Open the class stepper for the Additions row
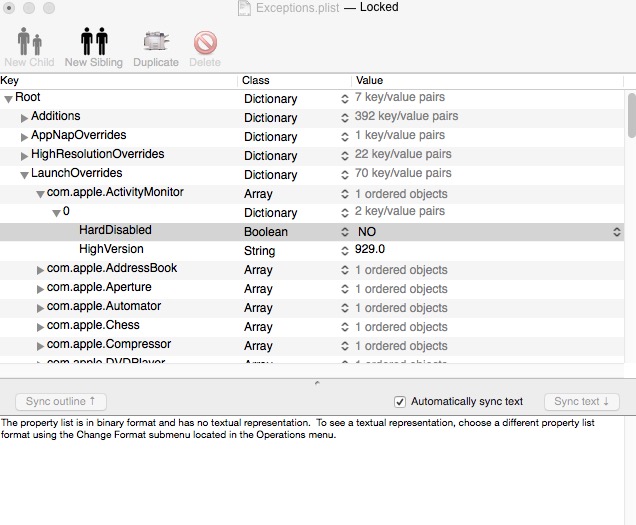The height and width of the screenshot is (525, 636). pos(344,118)
